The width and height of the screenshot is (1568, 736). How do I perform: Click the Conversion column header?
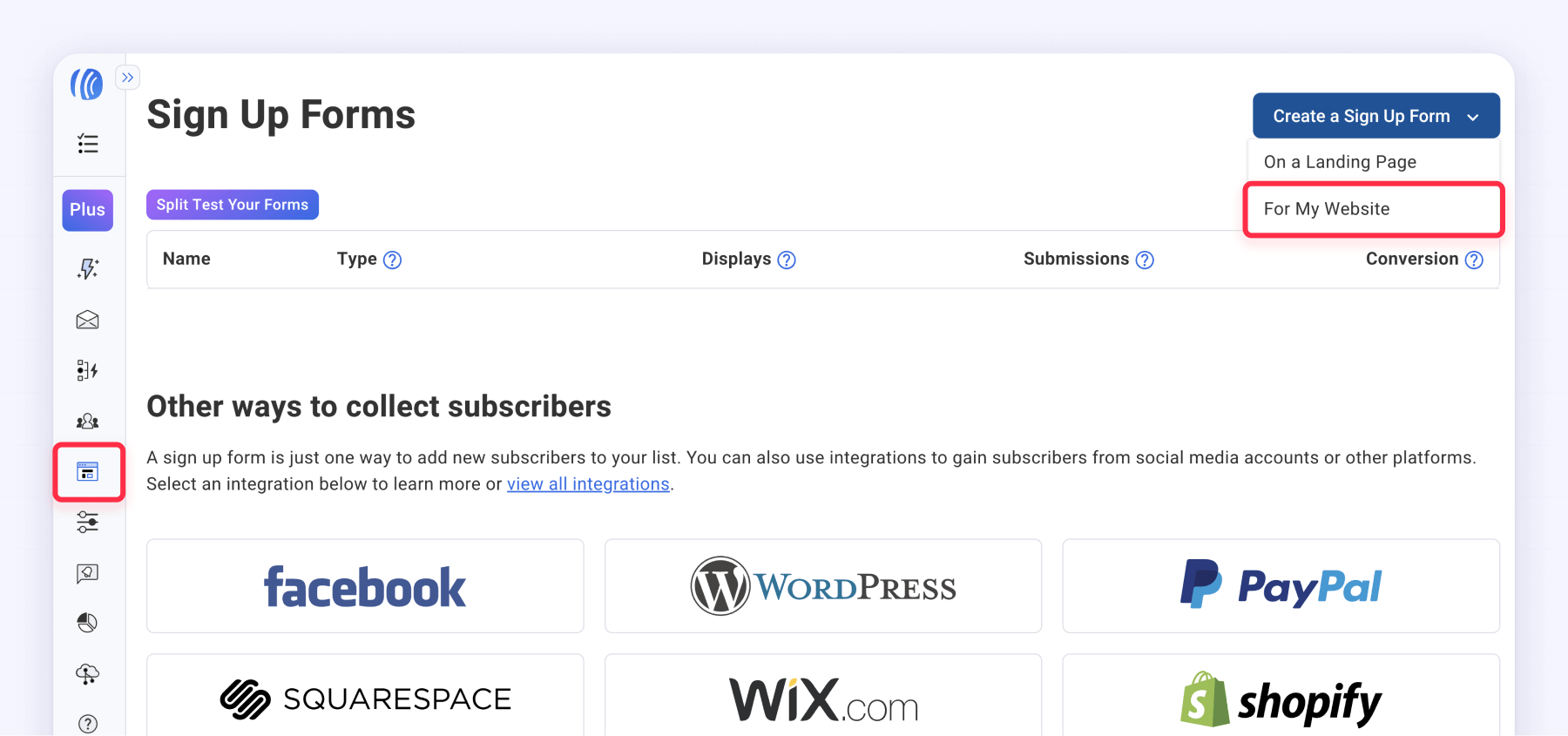tap(1412, 259)
